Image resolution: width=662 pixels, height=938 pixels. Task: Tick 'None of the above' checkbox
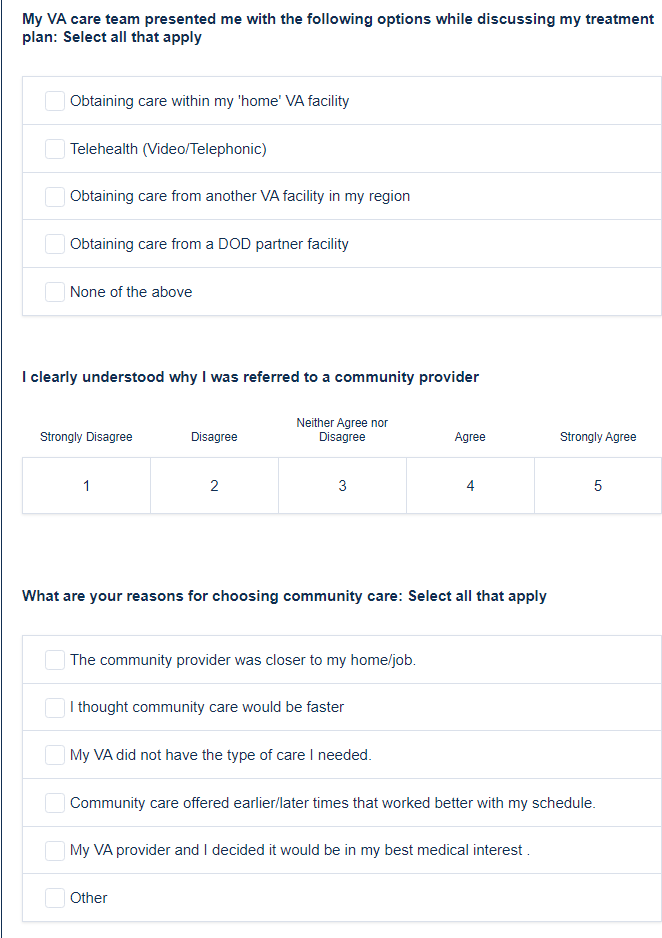pos(55,292)
